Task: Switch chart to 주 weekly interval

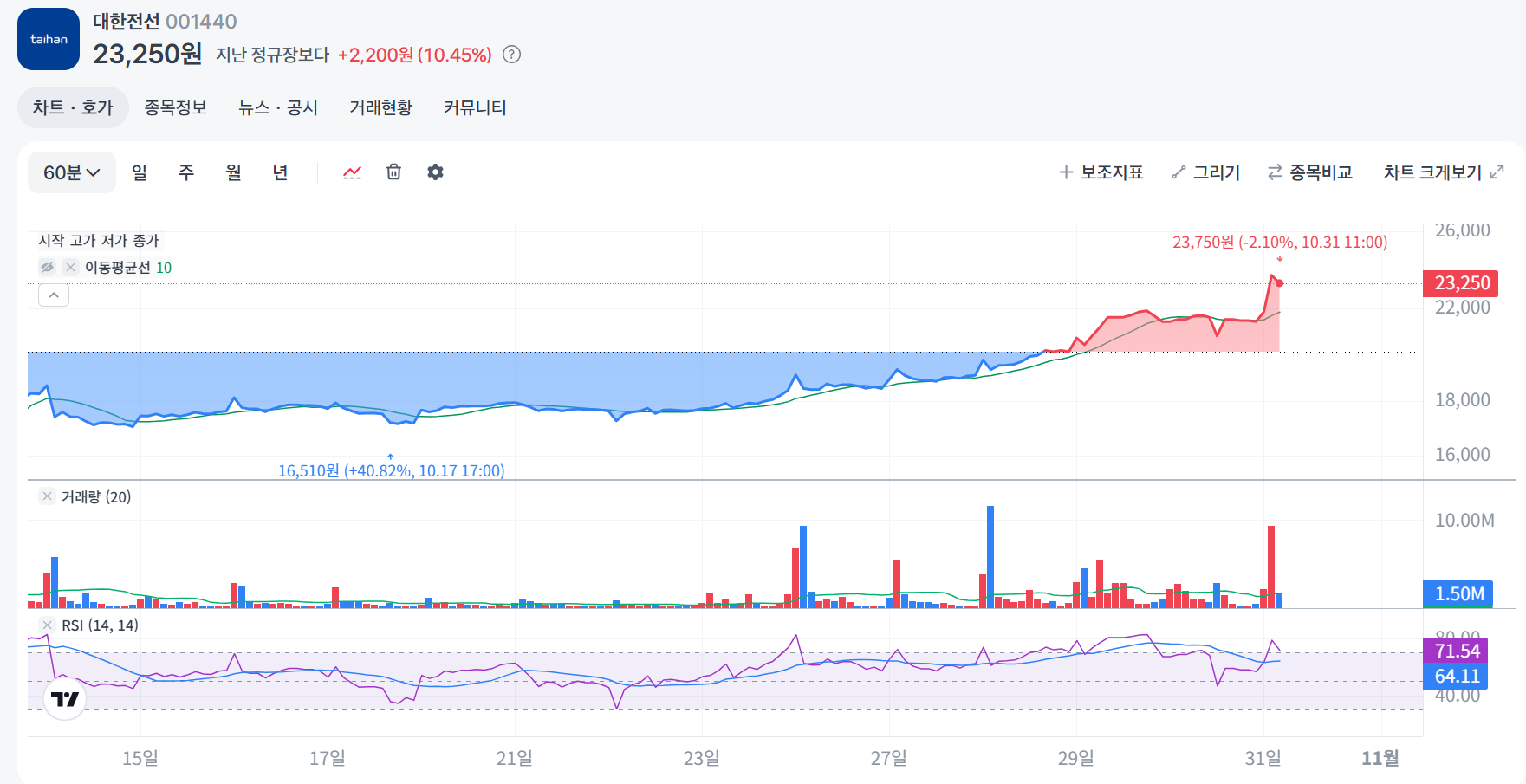Action: tap(186, 172)
